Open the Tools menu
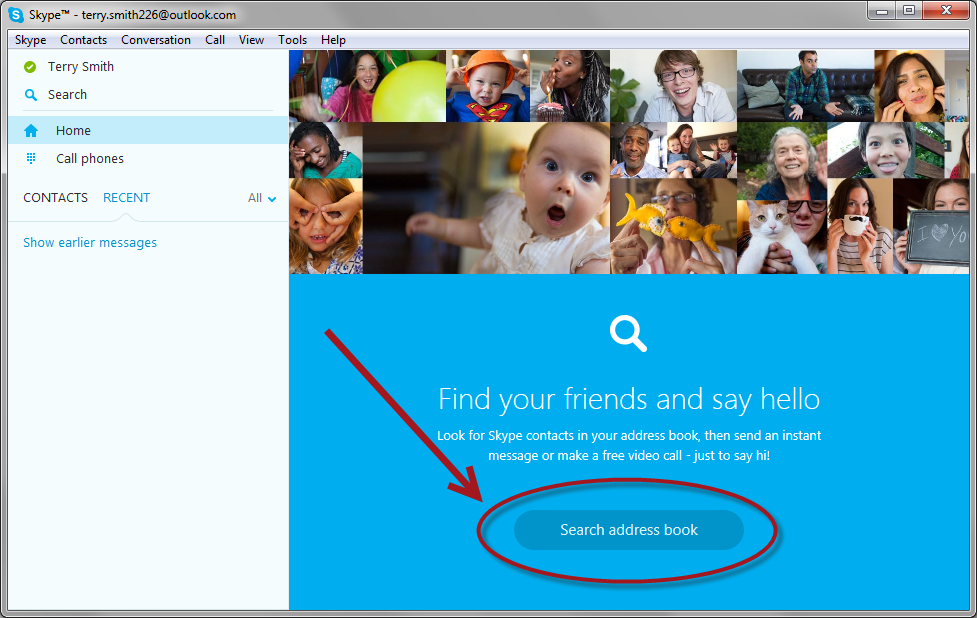Viewport: 977px width, 618px height. [292, 40]
